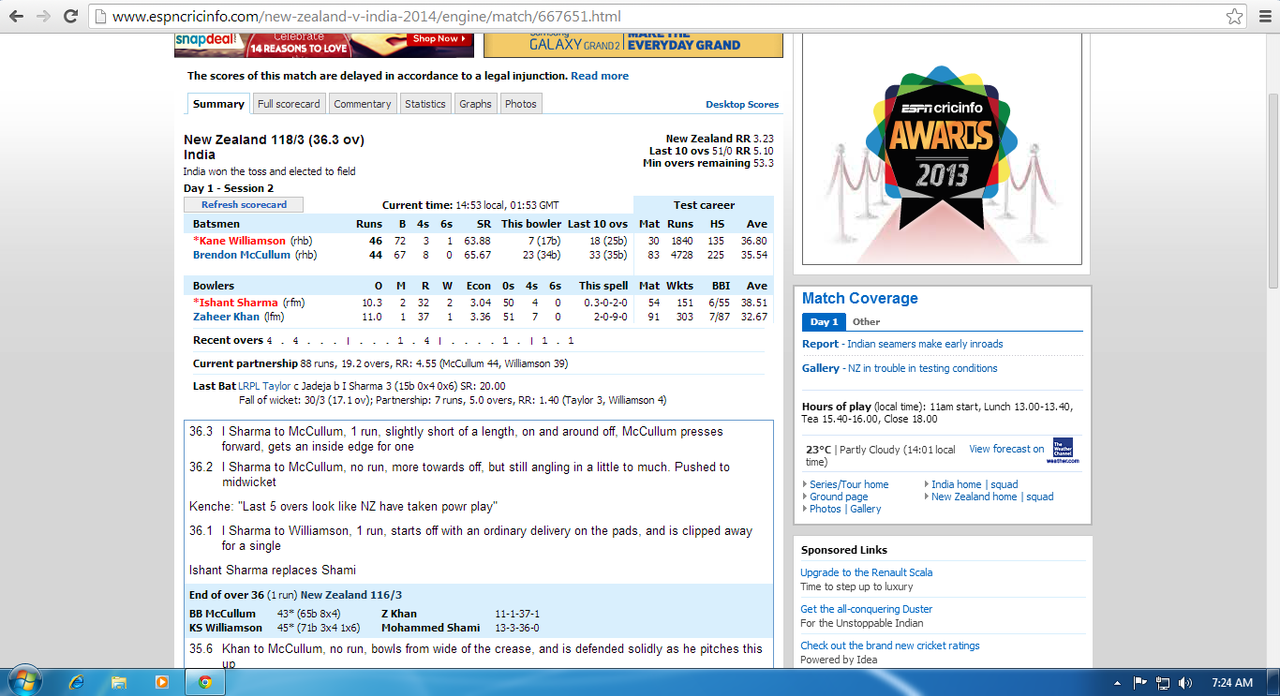The image size is (1280, 696).
Task: Open Ishant Sharma's player profile
Action: pos(239,303)
